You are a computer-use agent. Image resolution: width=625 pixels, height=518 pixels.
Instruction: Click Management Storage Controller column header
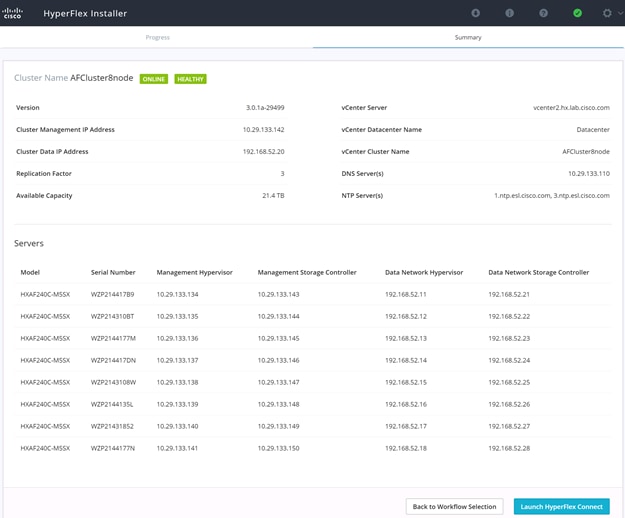307,273
